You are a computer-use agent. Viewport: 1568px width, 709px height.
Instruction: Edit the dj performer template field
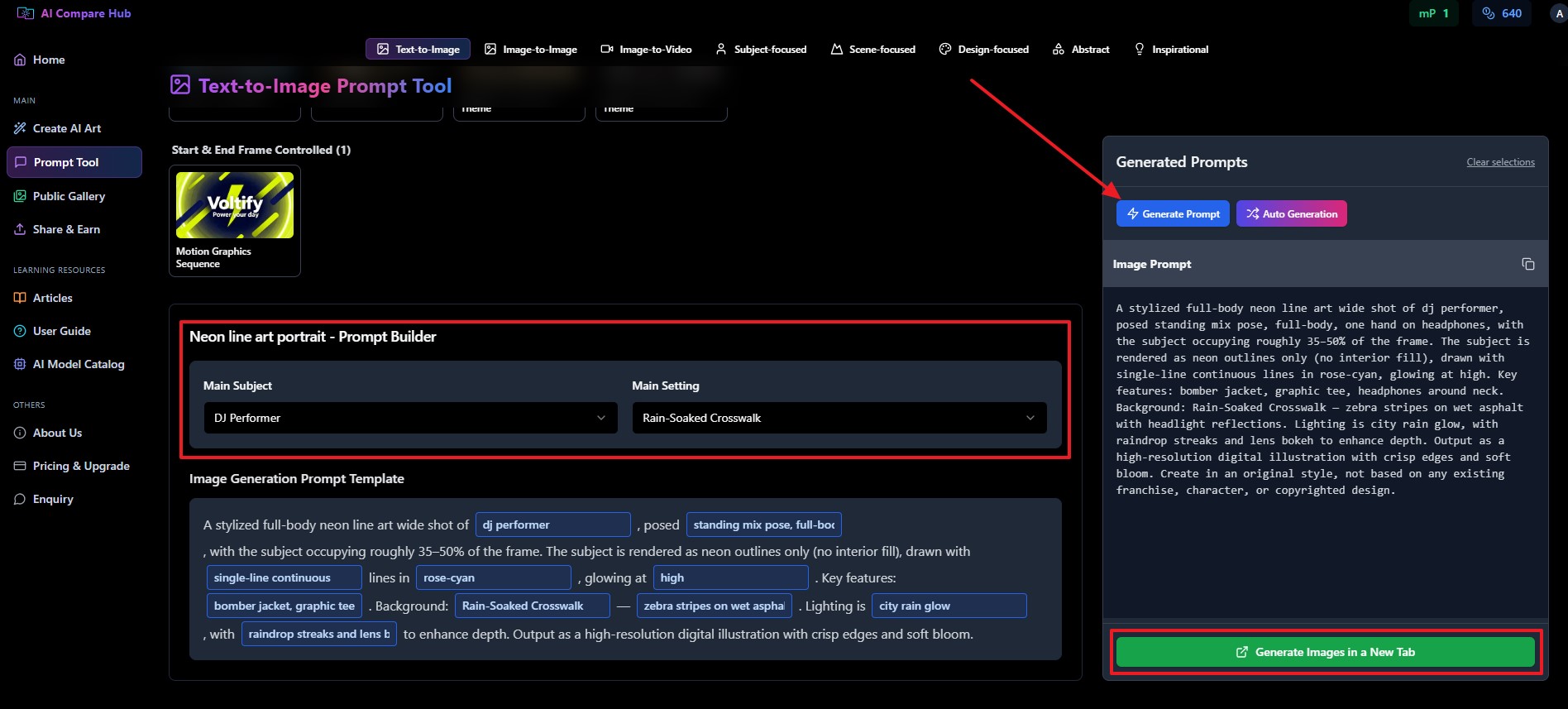[x=553, y=525]
